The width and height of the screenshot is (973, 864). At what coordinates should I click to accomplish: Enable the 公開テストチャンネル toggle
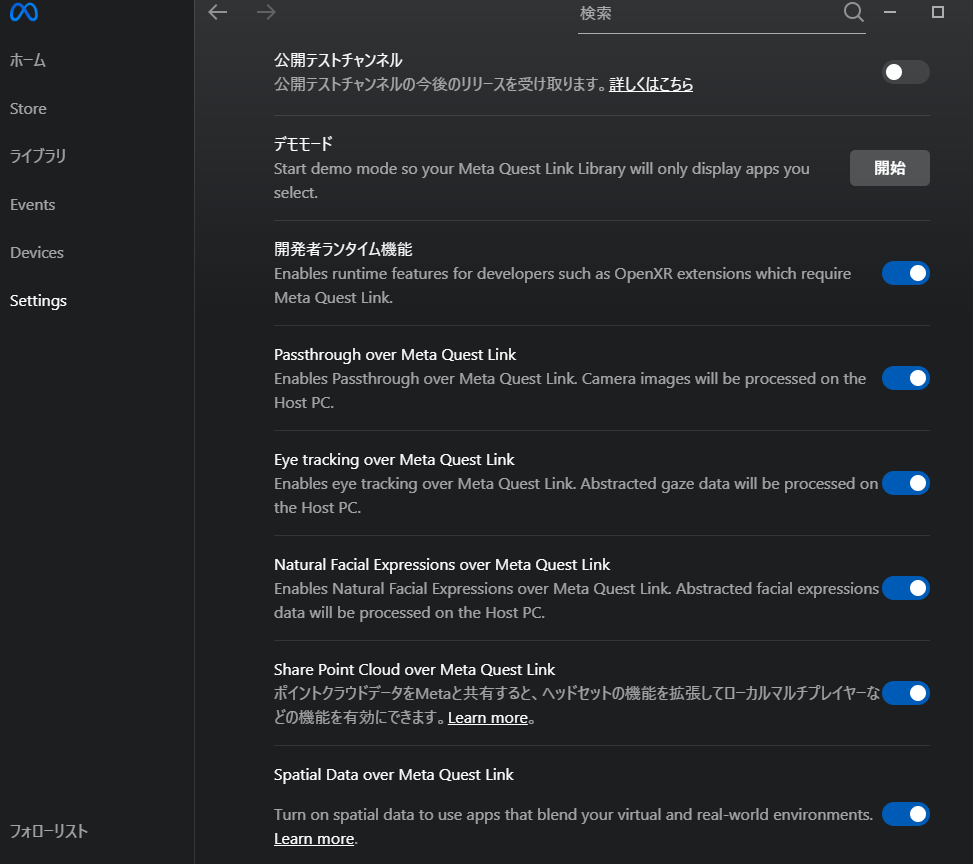(905, 72)
